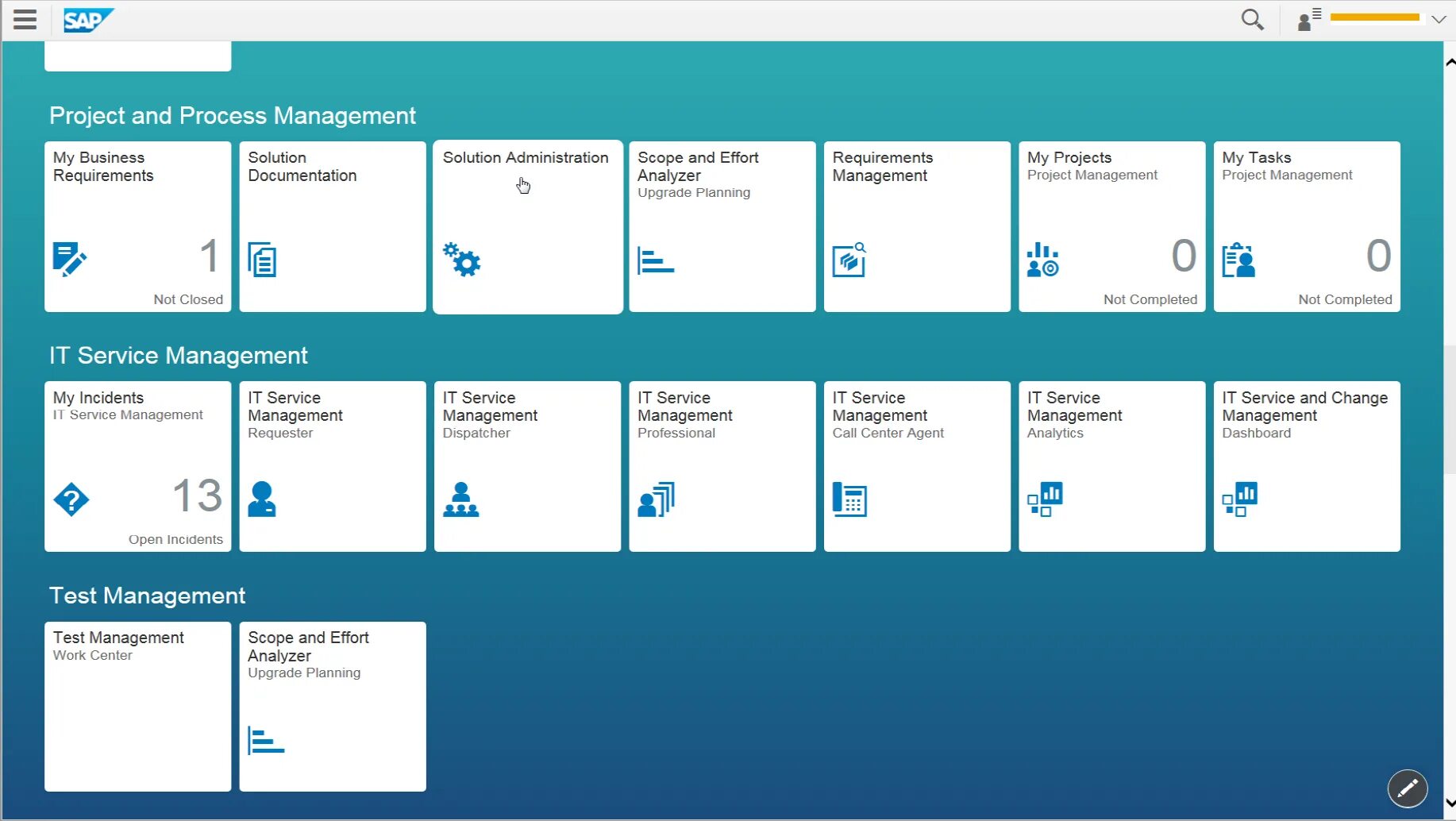
Task: Open the Solution Administration tile title
Action: click(526, 157)
